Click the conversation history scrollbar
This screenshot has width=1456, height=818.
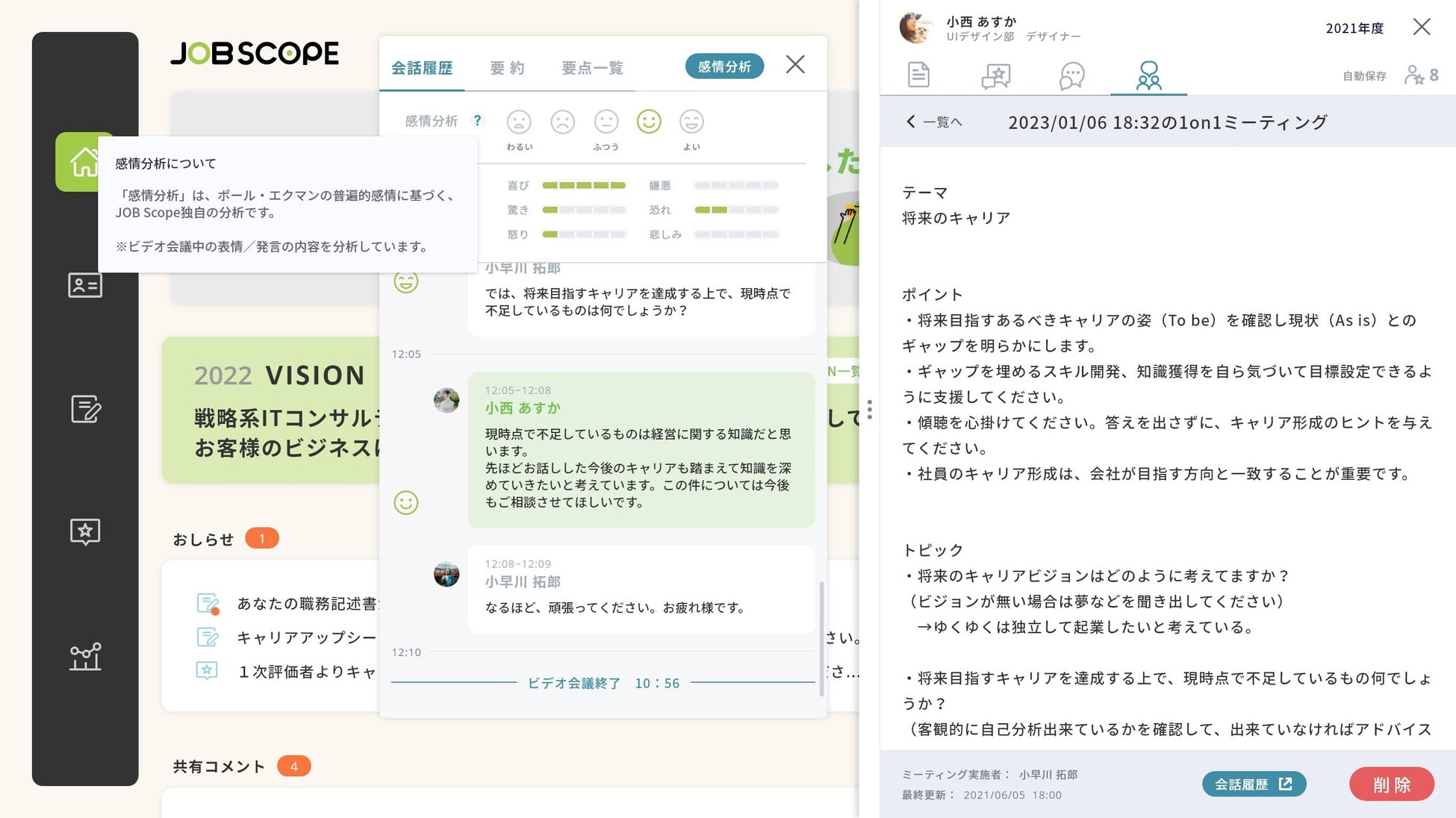(821, 638)
